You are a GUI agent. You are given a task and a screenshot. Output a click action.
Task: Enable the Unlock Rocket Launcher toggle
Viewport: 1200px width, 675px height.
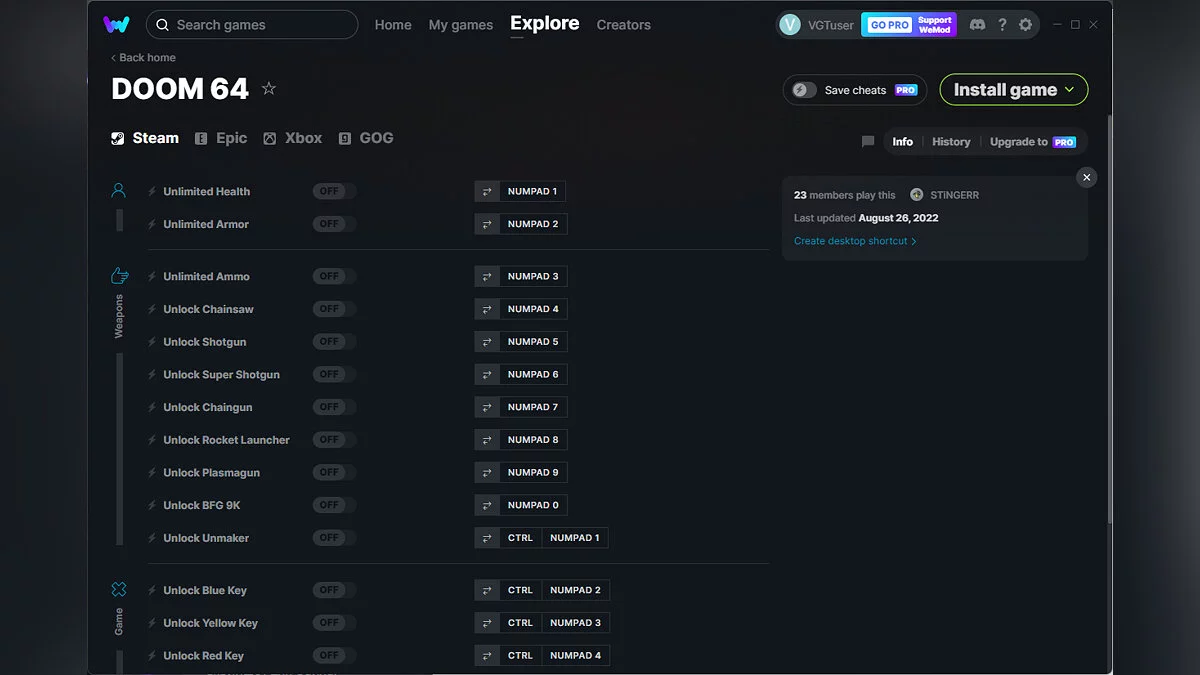(334, 440)
